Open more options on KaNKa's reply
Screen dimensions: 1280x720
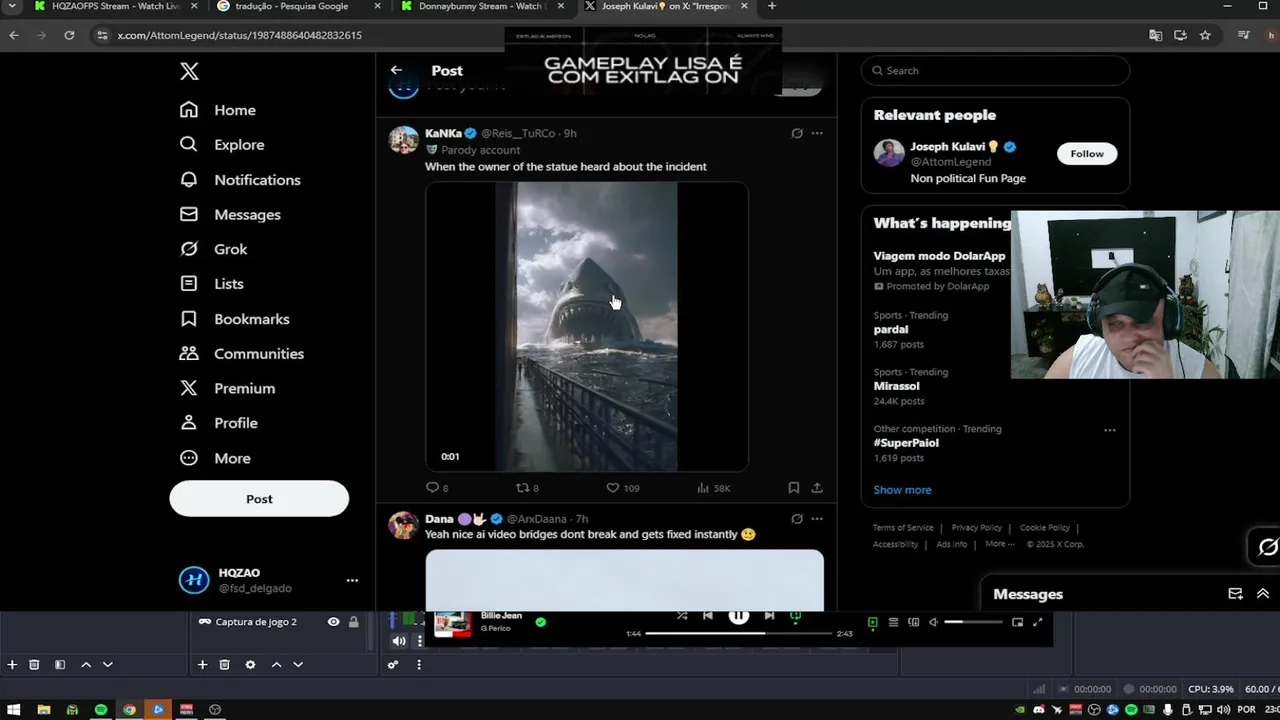(x=817, y=133)
